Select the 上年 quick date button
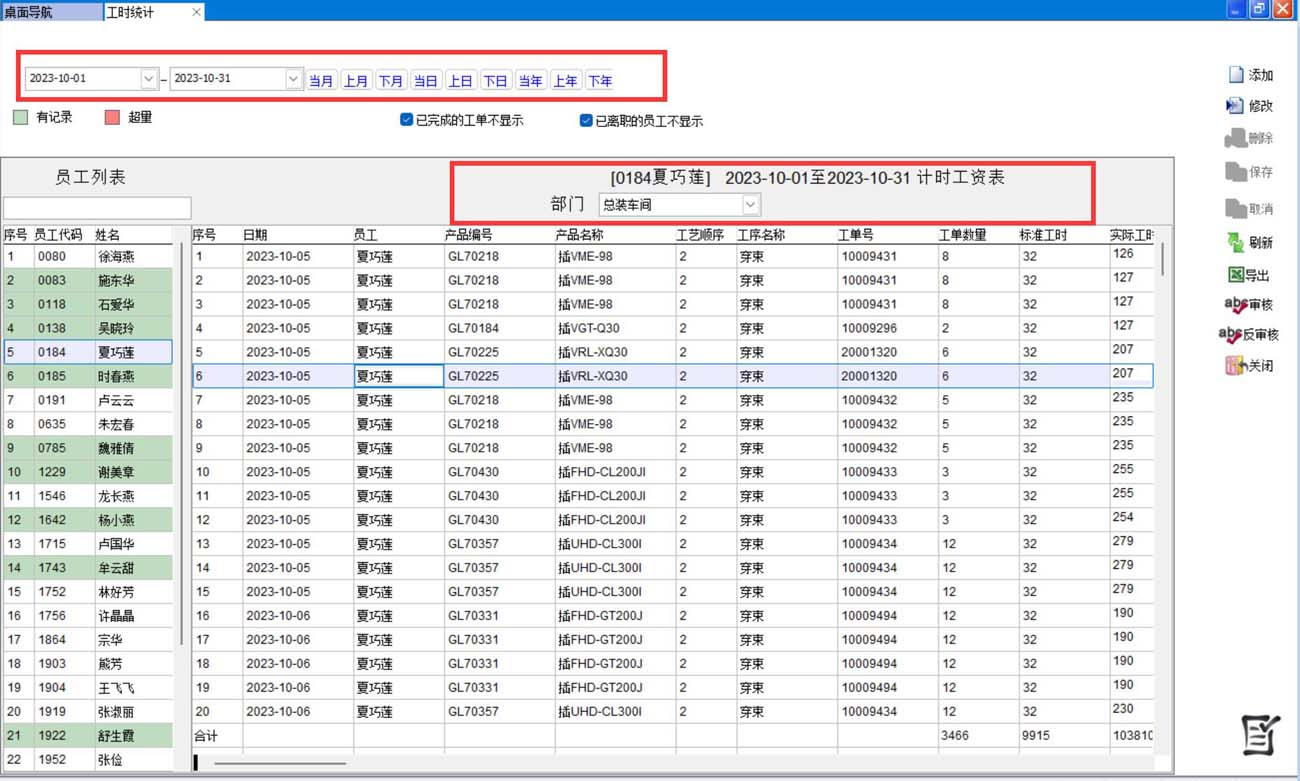The image size is (1300, 781). [x=565, y=81]
